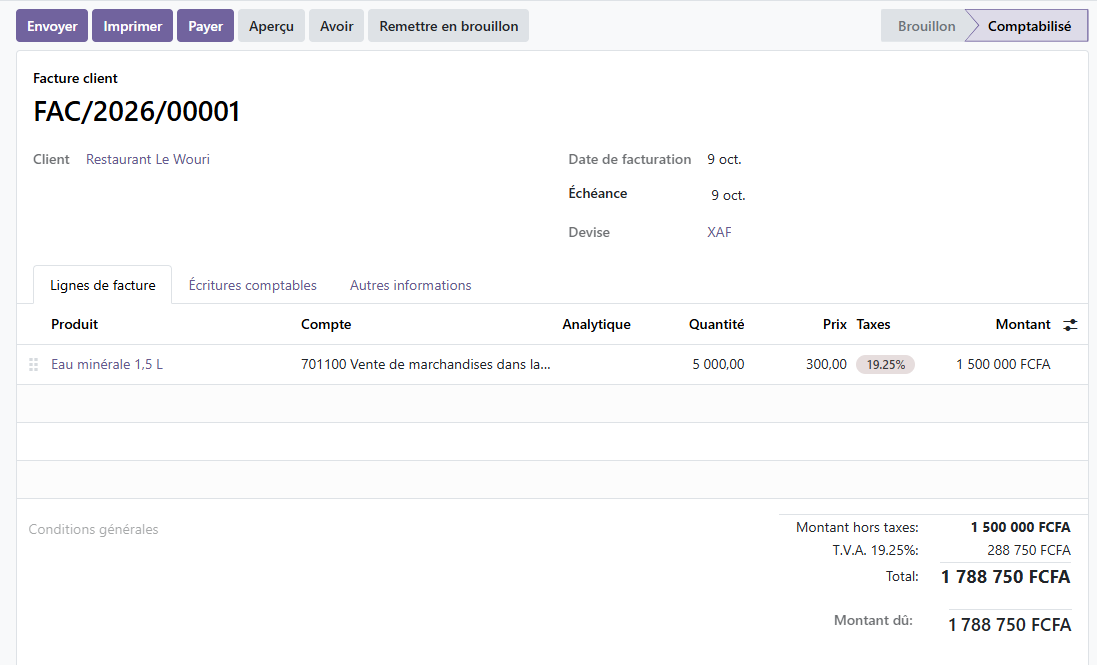Click the Total value 1 788 750 FCFA

tap(1005, 577)
